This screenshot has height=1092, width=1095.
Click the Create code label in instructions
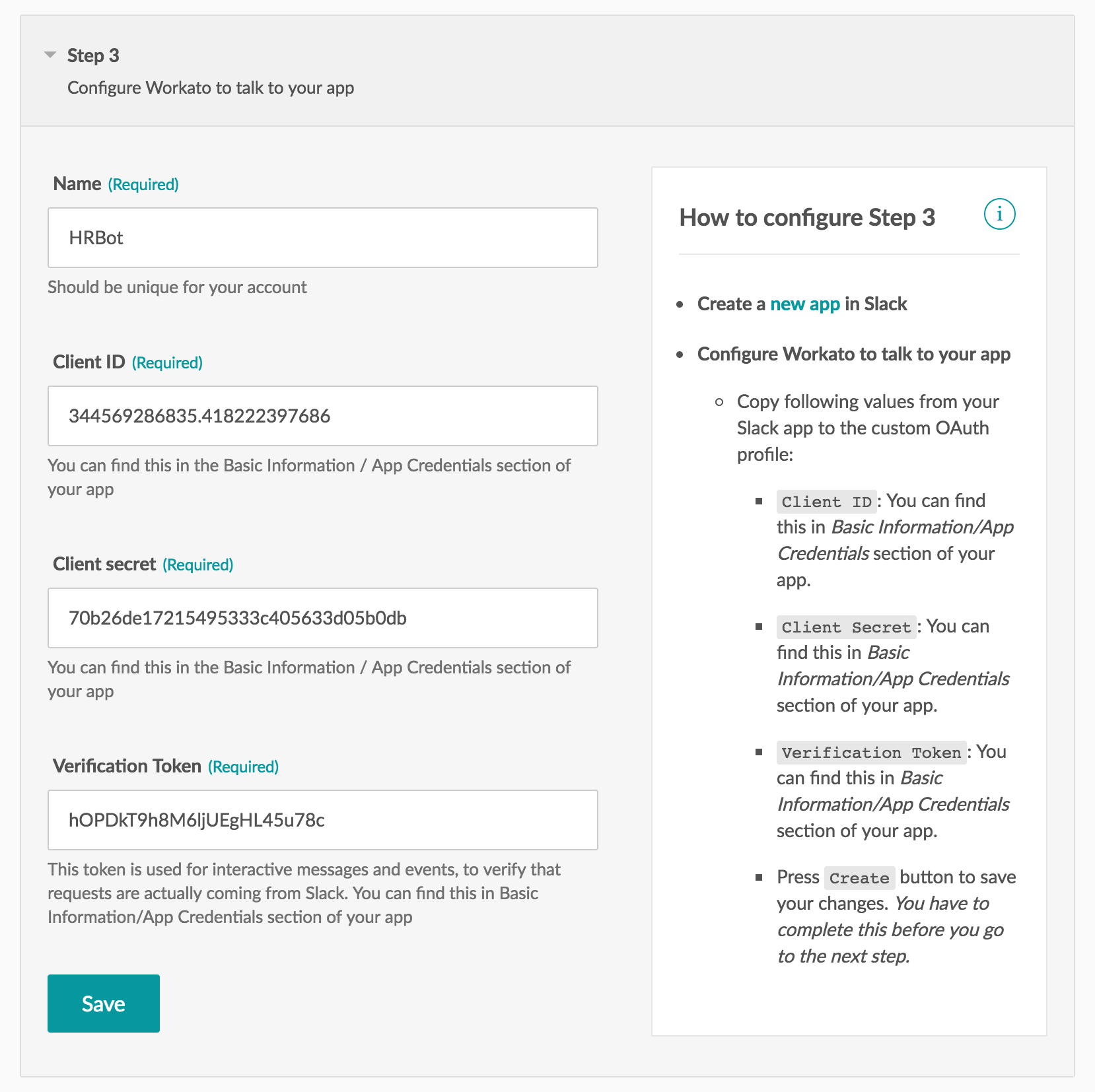pos(859,877)
